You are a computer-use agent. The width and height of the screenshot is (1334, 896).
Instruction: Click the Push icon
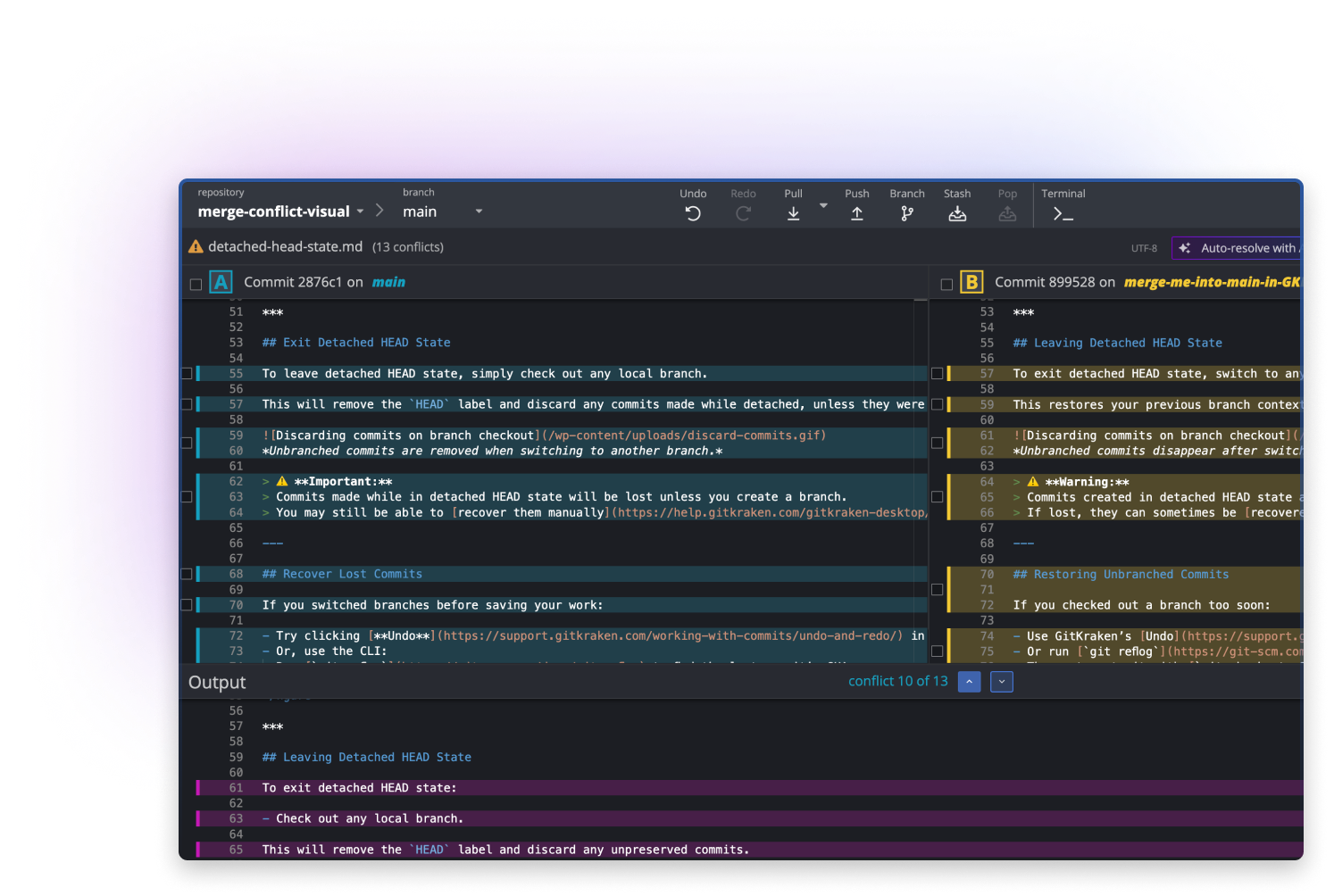coord(857,212)
